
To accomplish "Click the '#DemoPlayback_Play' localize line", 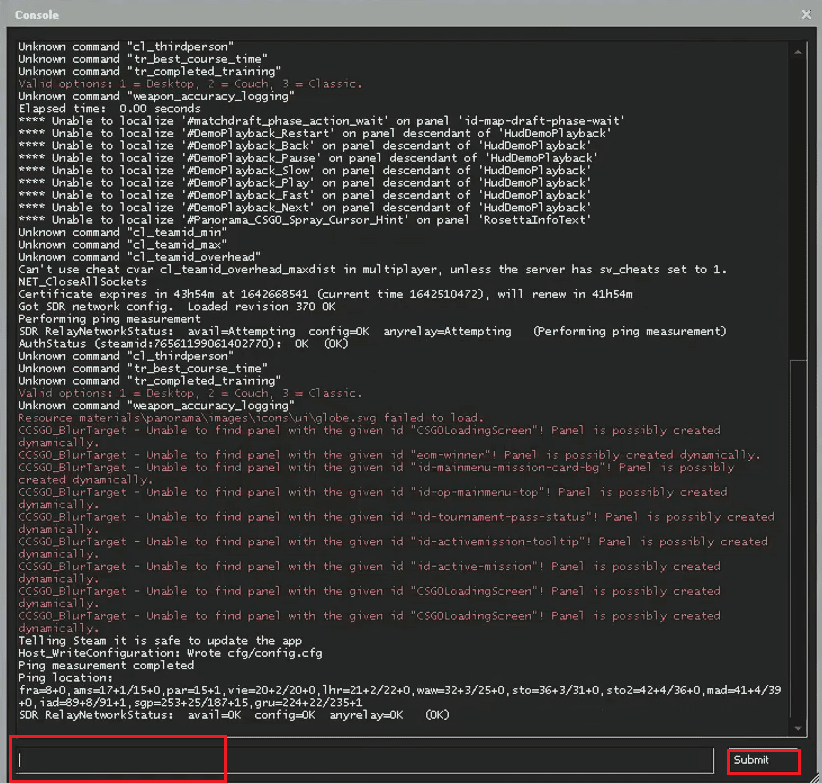I will [x=305, y=183].
